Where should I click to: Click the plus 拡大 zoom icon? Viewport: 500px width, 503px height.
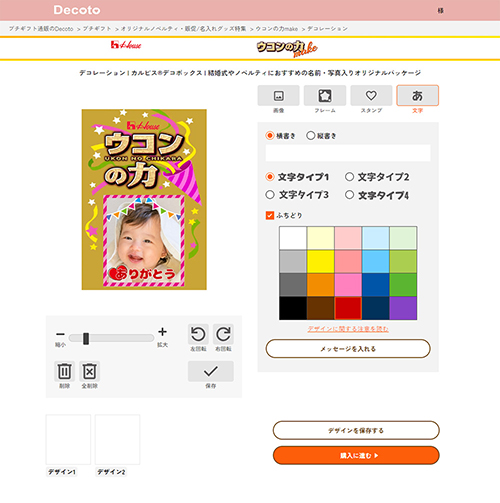click(162, 332)
